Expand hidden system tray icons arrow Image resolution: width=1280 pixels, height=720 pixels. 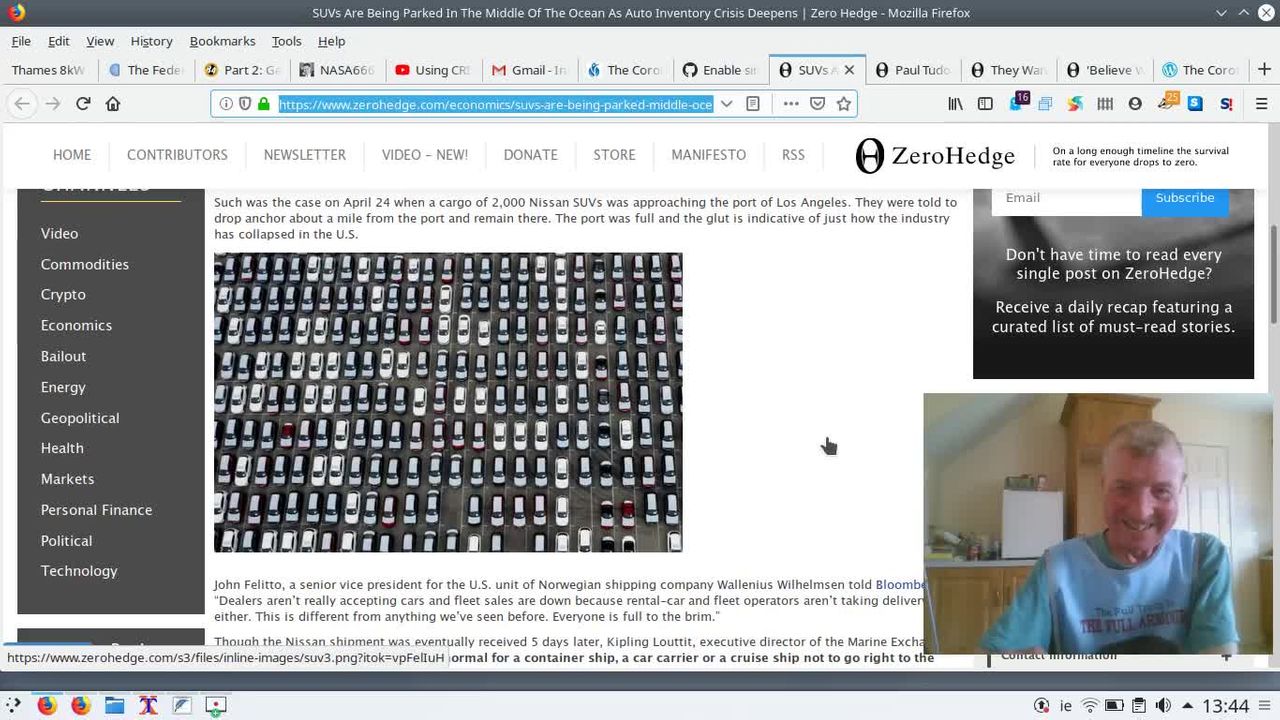[x=1187, y=706]
